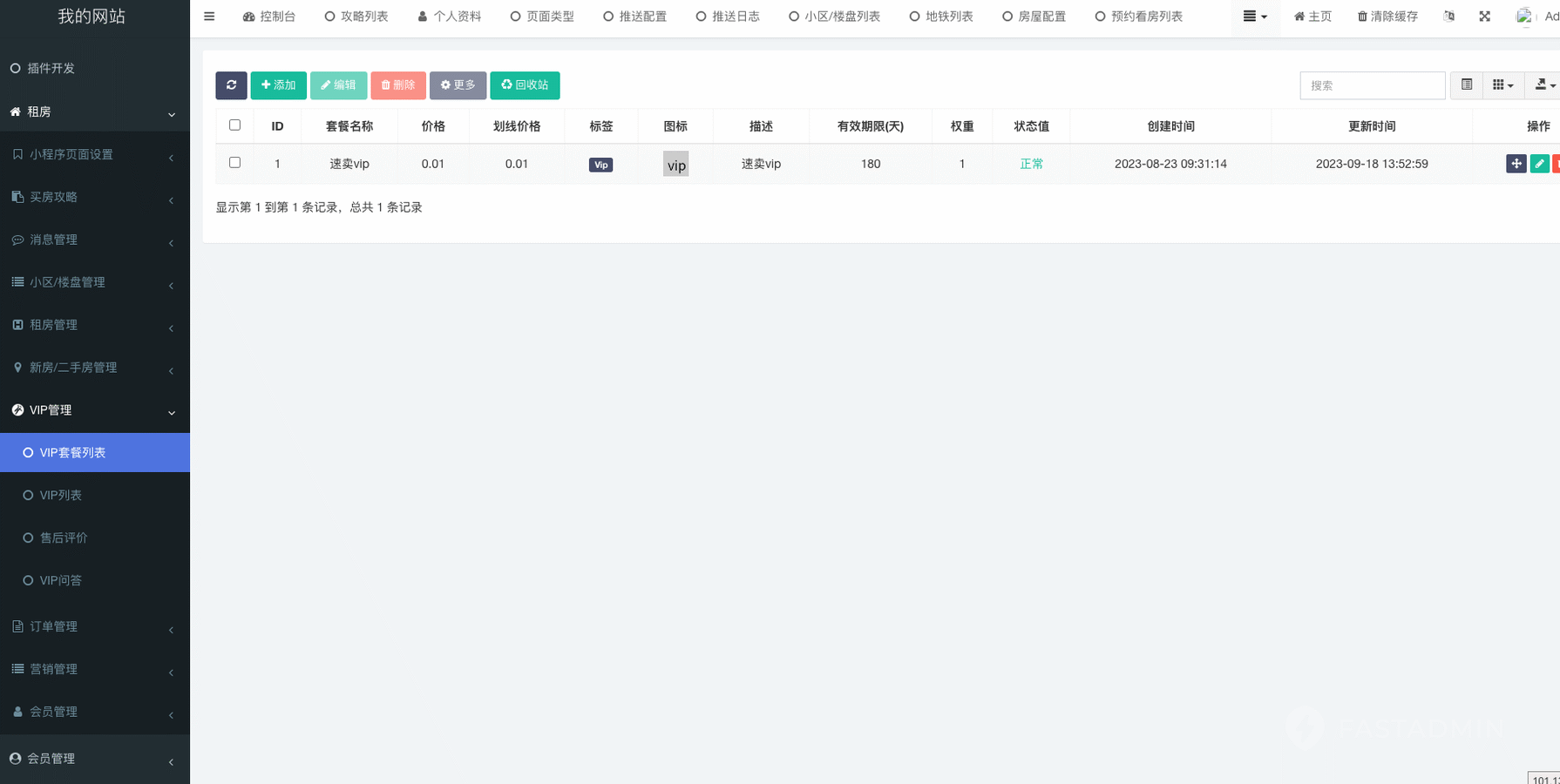Check the select-all header checkbox

pyautogui.click(x=234, y=125)
